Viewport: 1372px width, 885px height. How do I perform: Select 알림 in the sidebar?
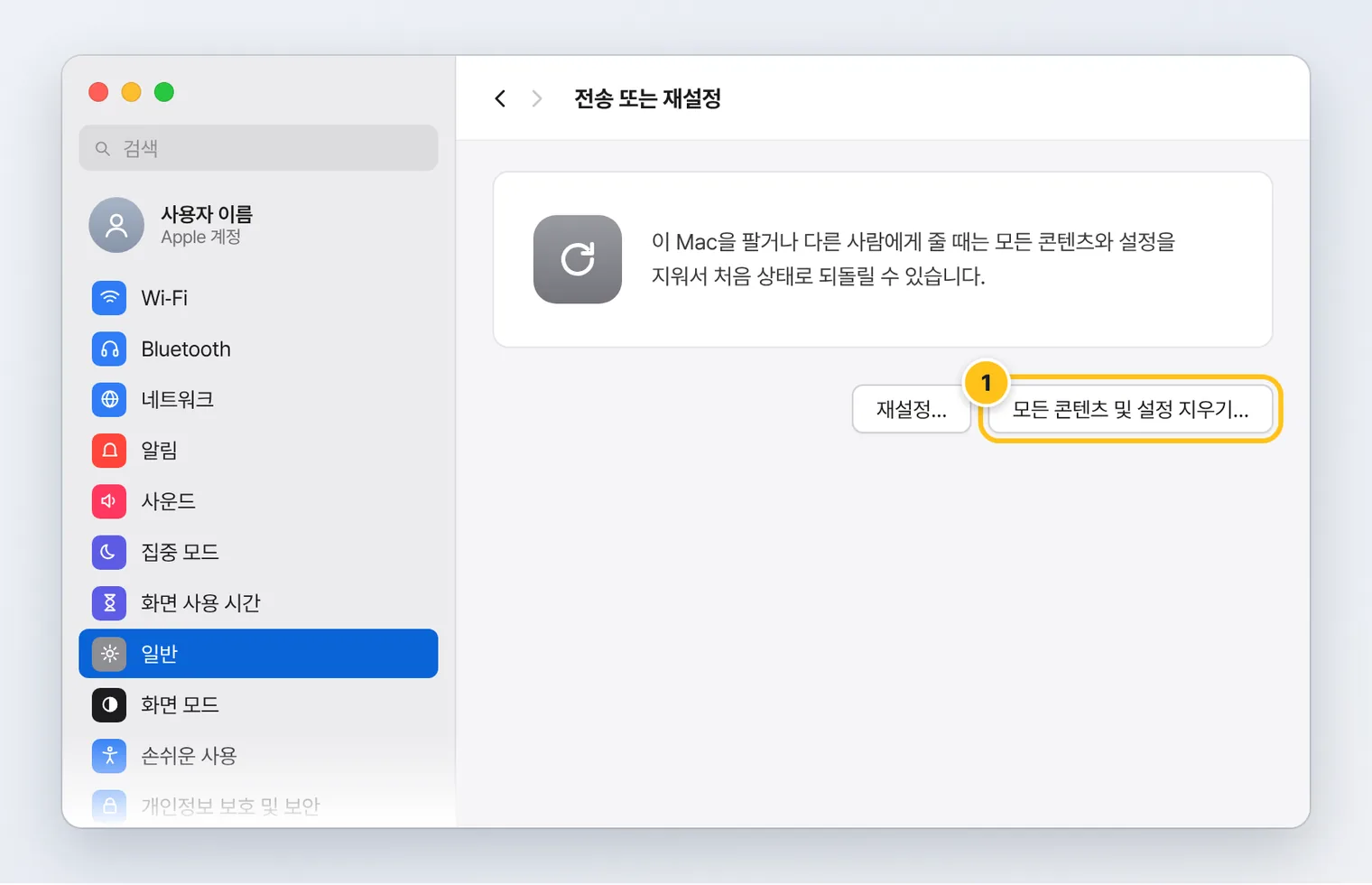258,450
